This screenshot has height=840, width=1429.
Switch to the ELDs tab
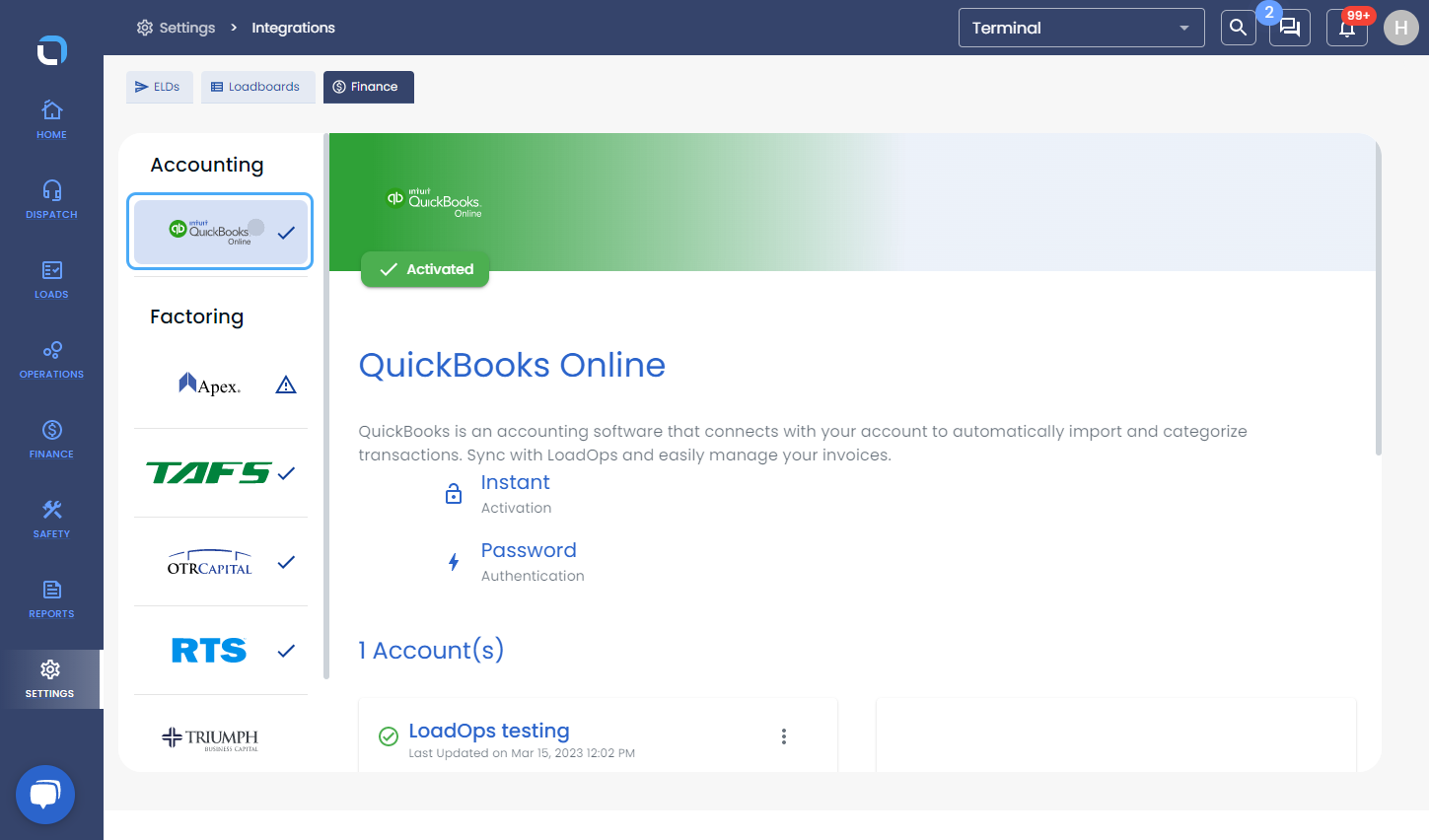(x=159, y=87)
